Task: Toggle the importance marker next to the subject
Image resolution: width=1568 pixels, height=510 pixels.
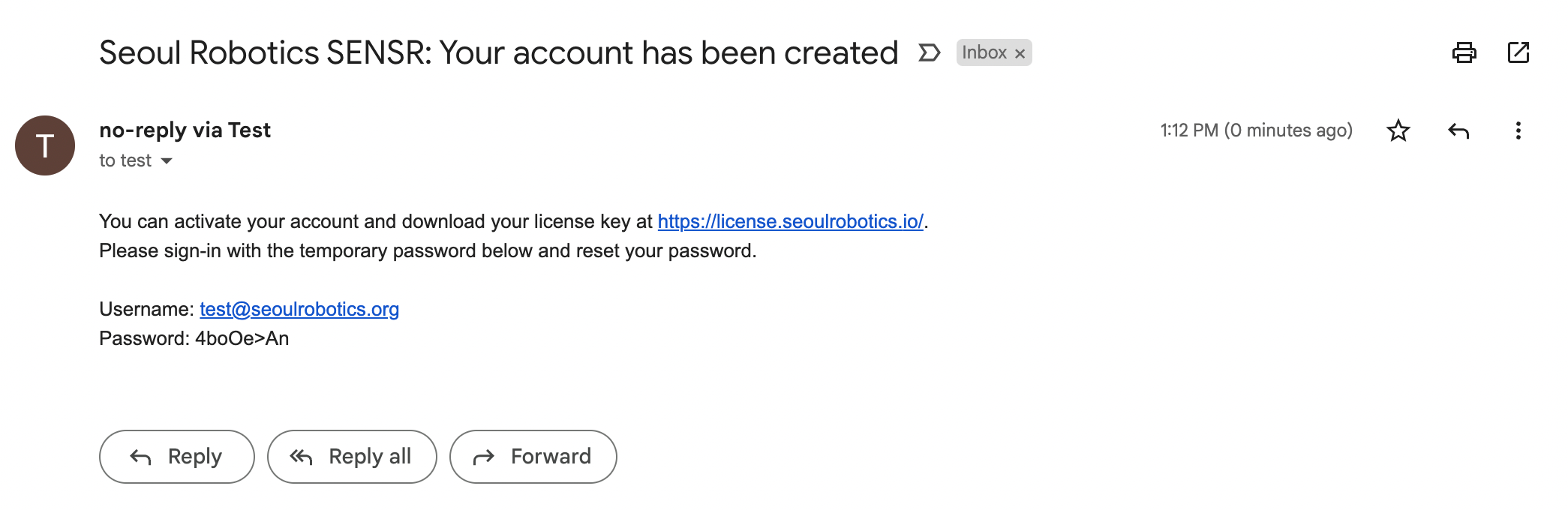Action: 930,52
